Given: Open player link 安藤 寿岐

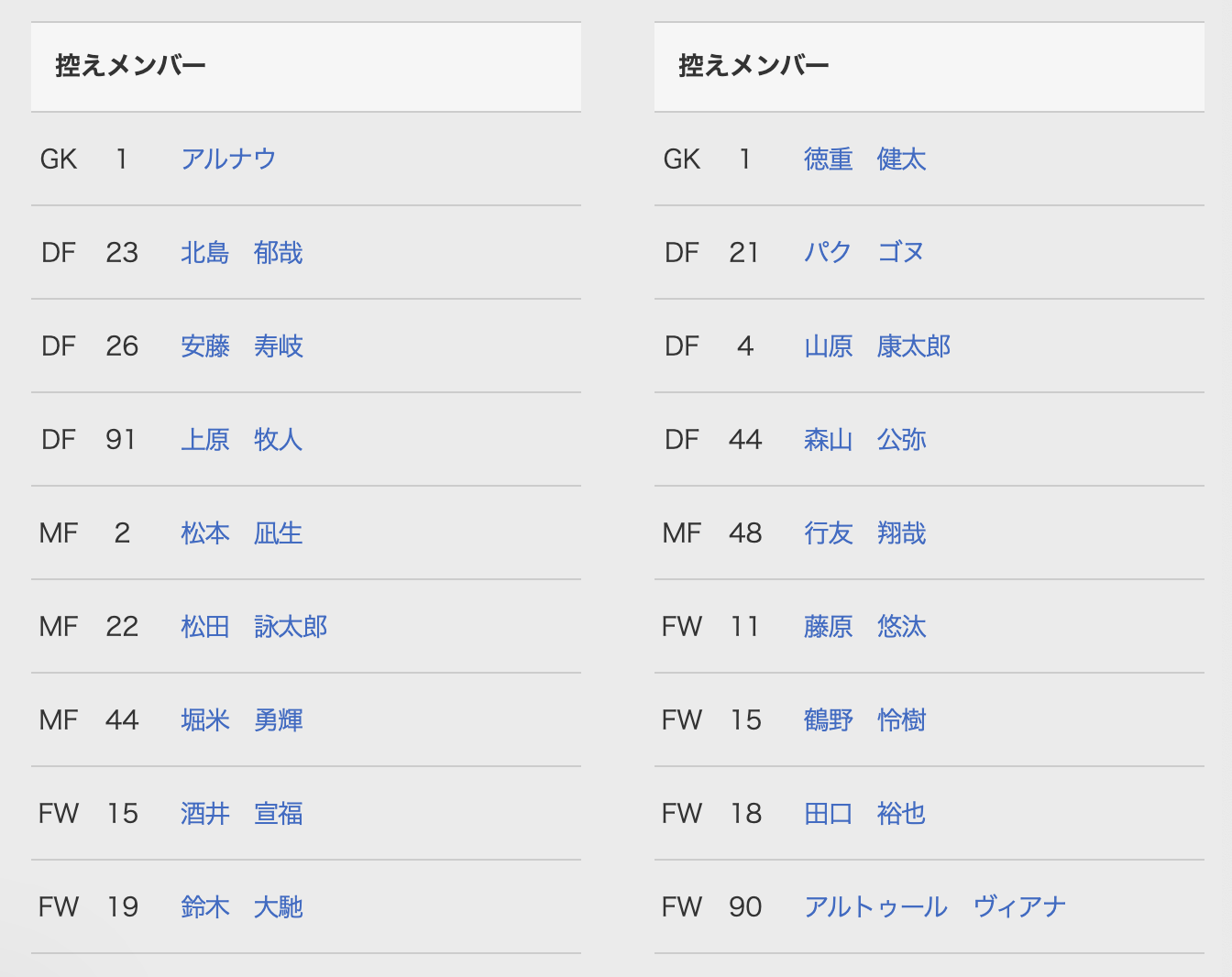Looking at the screenshot, I should pos(242,346).
